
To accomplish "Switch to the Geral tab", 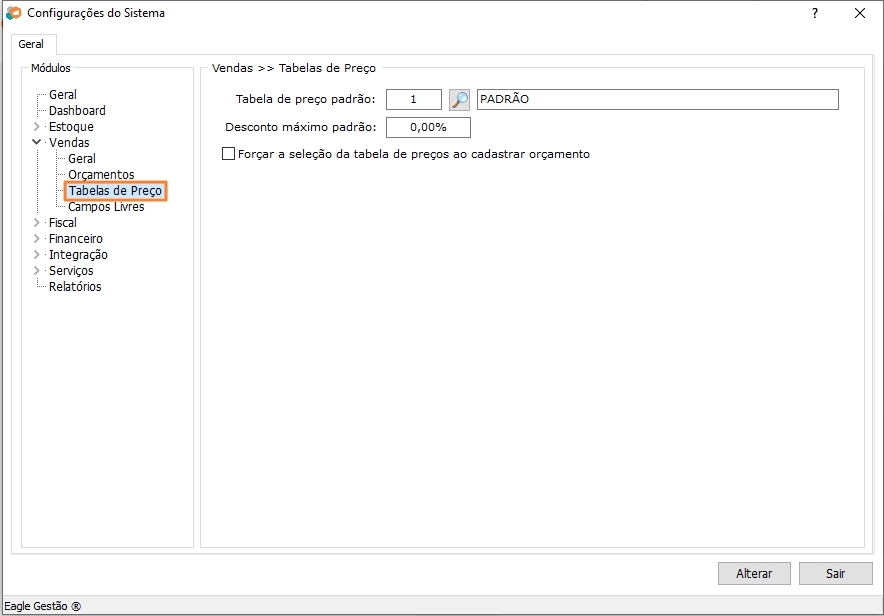I will click(x=31, y=45).
